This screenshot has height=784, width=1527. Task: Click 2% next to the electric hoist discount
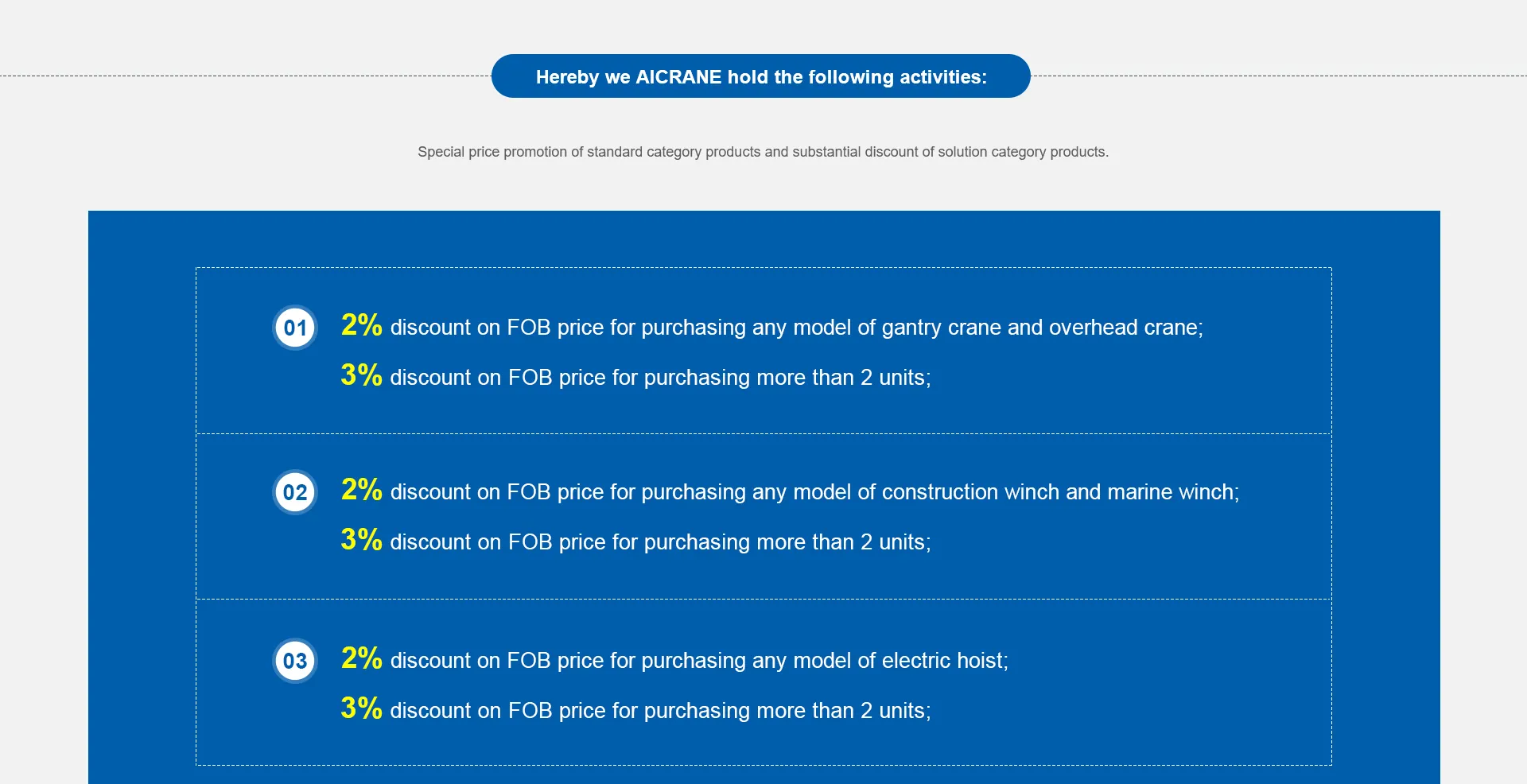pos(361,658)
